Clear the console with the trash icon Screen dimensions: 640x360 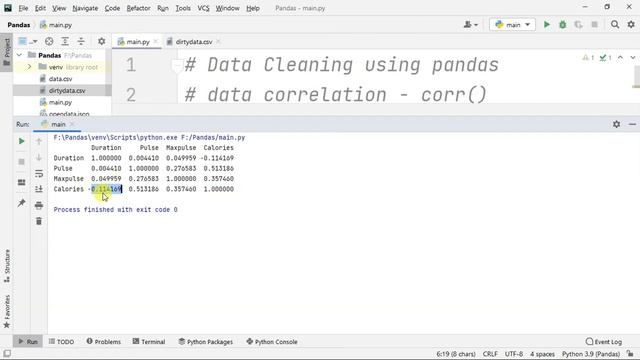(x=39, y=221)
